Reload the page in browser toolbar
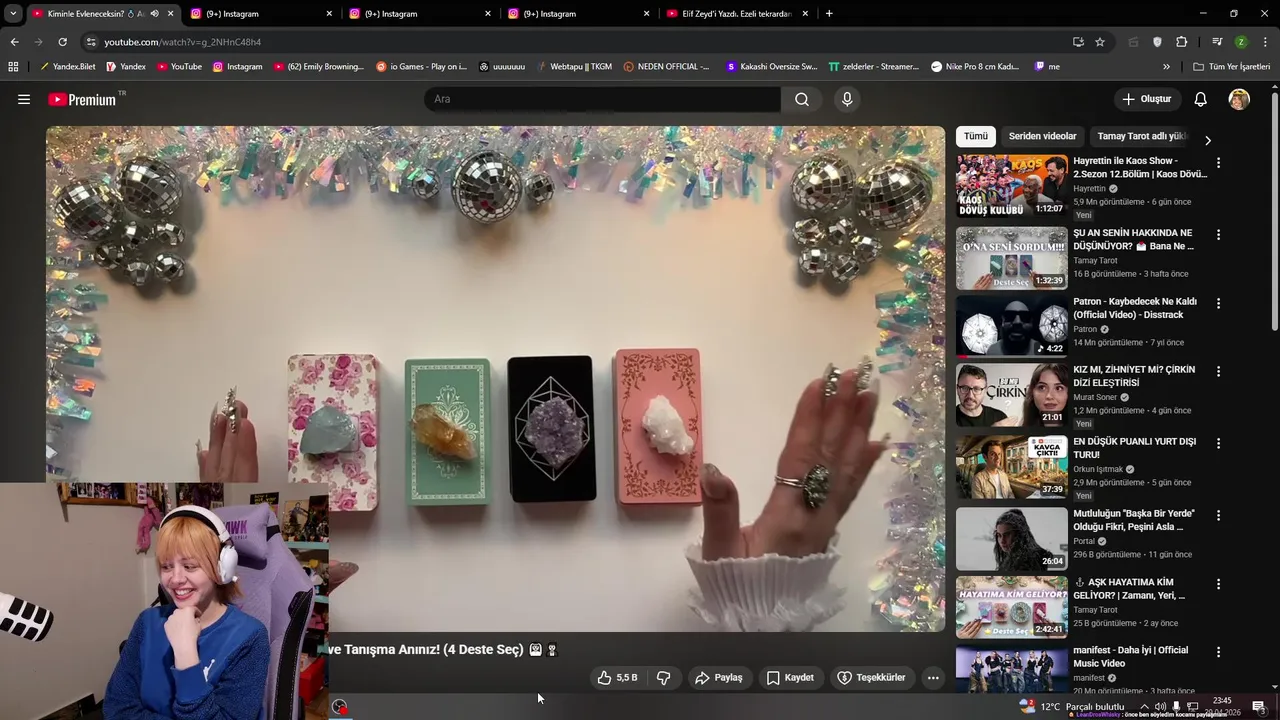 tap(62, 42)
